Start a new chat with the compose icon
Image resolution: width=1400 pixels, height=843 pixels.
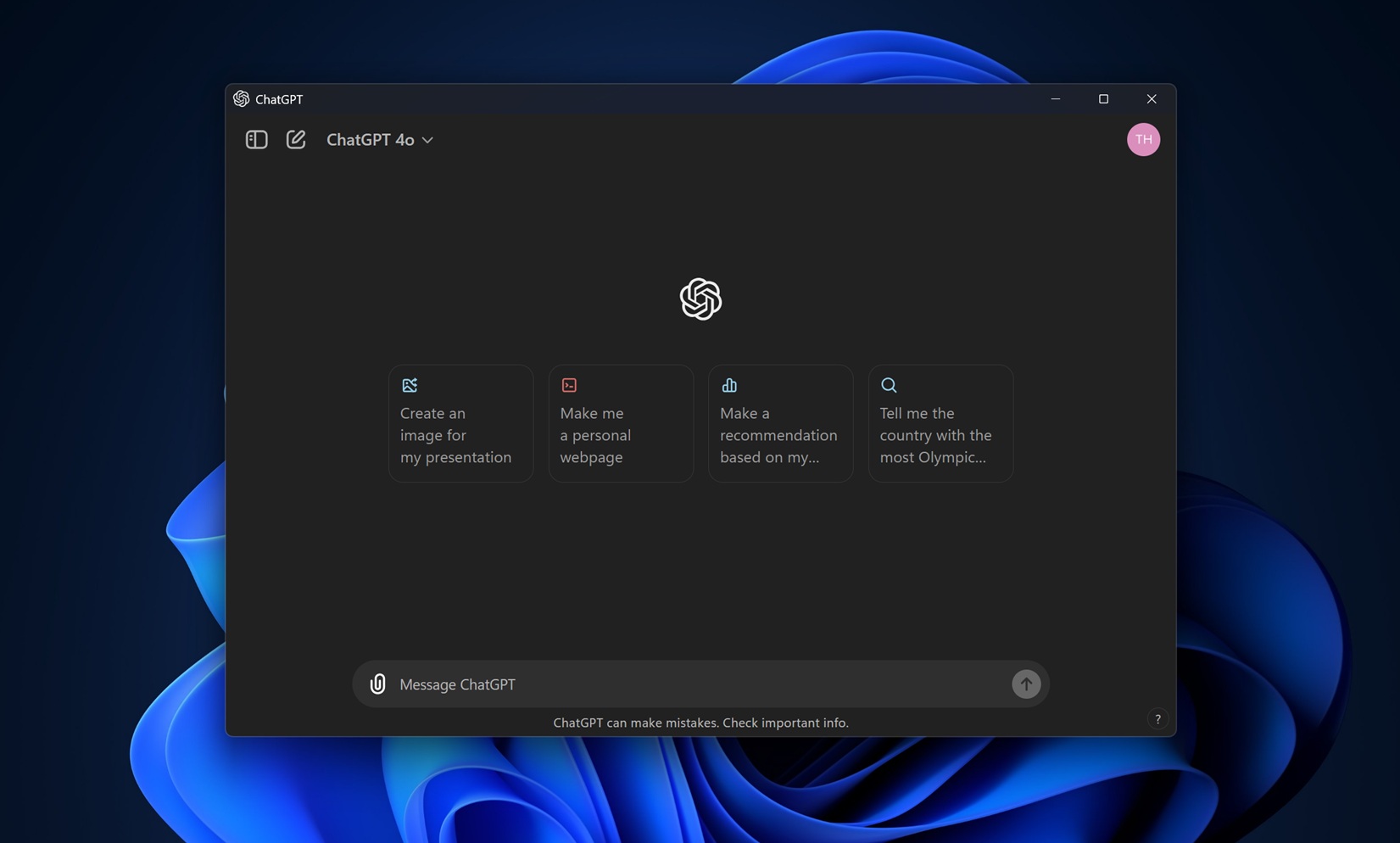[296, 139]
